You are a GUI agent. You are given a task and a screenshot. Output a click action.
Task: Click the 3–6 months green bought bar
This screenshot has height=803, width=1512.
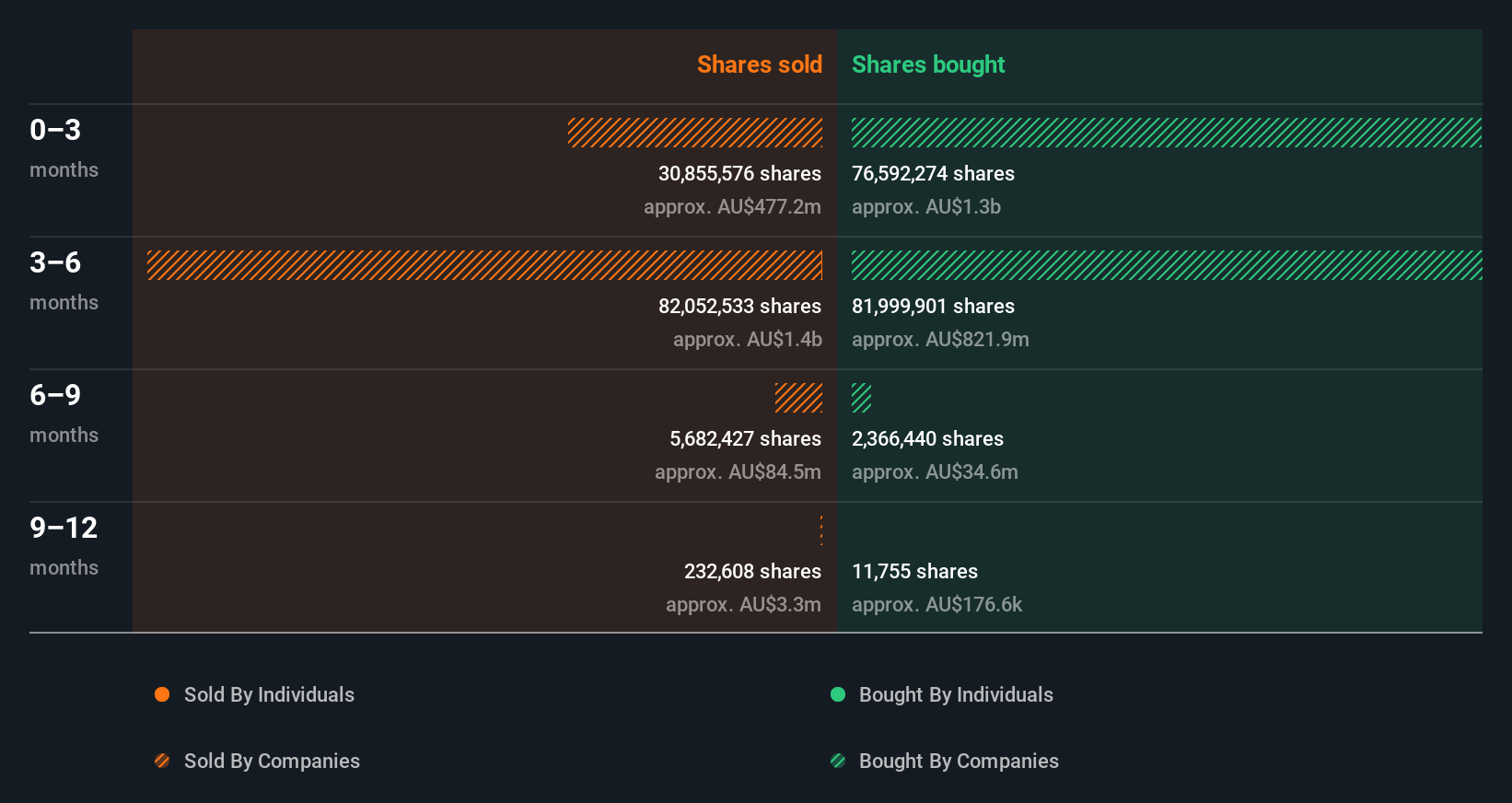[x=1166, y=265]
